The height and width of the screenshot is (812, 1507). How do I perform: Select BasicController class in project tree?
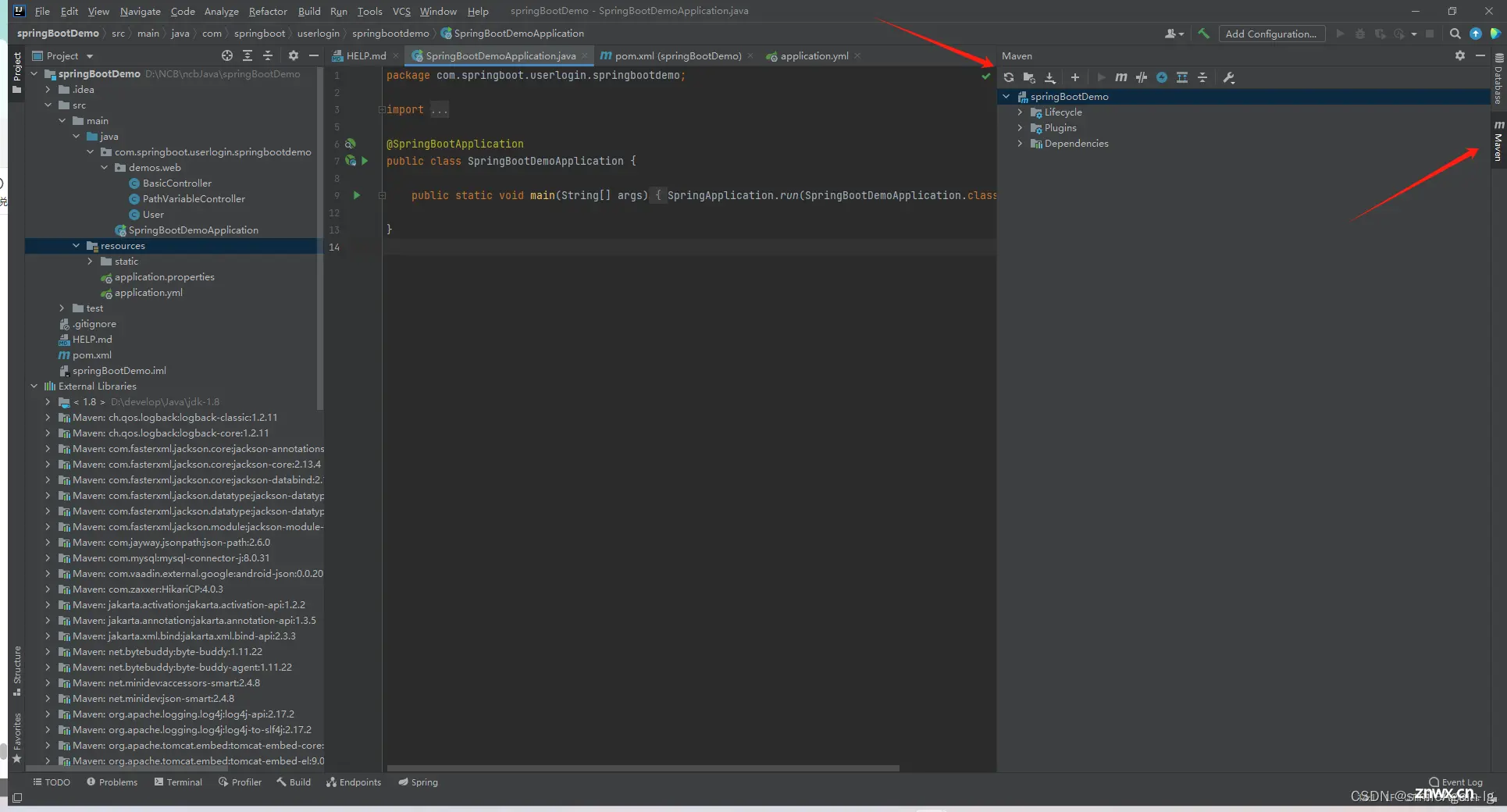coord(176,183)
